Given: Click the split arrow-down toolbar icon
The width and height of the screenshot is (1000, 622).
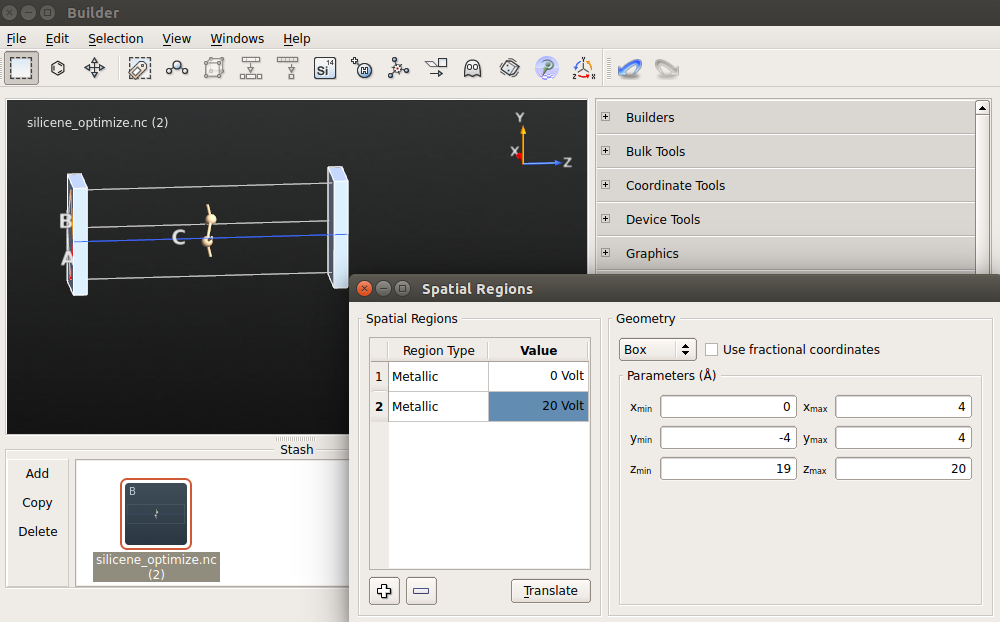Looking at the screenshot, I should click(x=288, y=68).
